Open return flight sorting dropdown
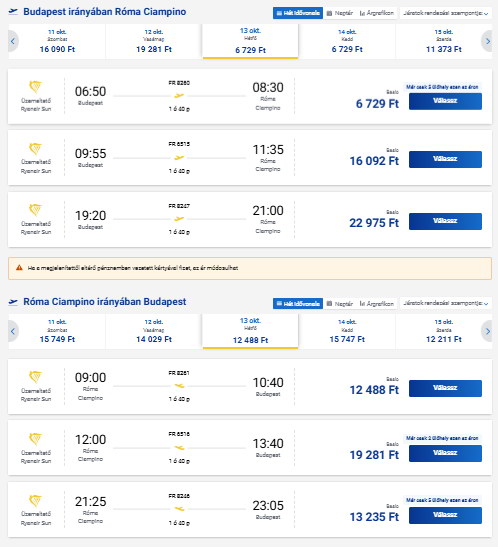 point(446,303)
